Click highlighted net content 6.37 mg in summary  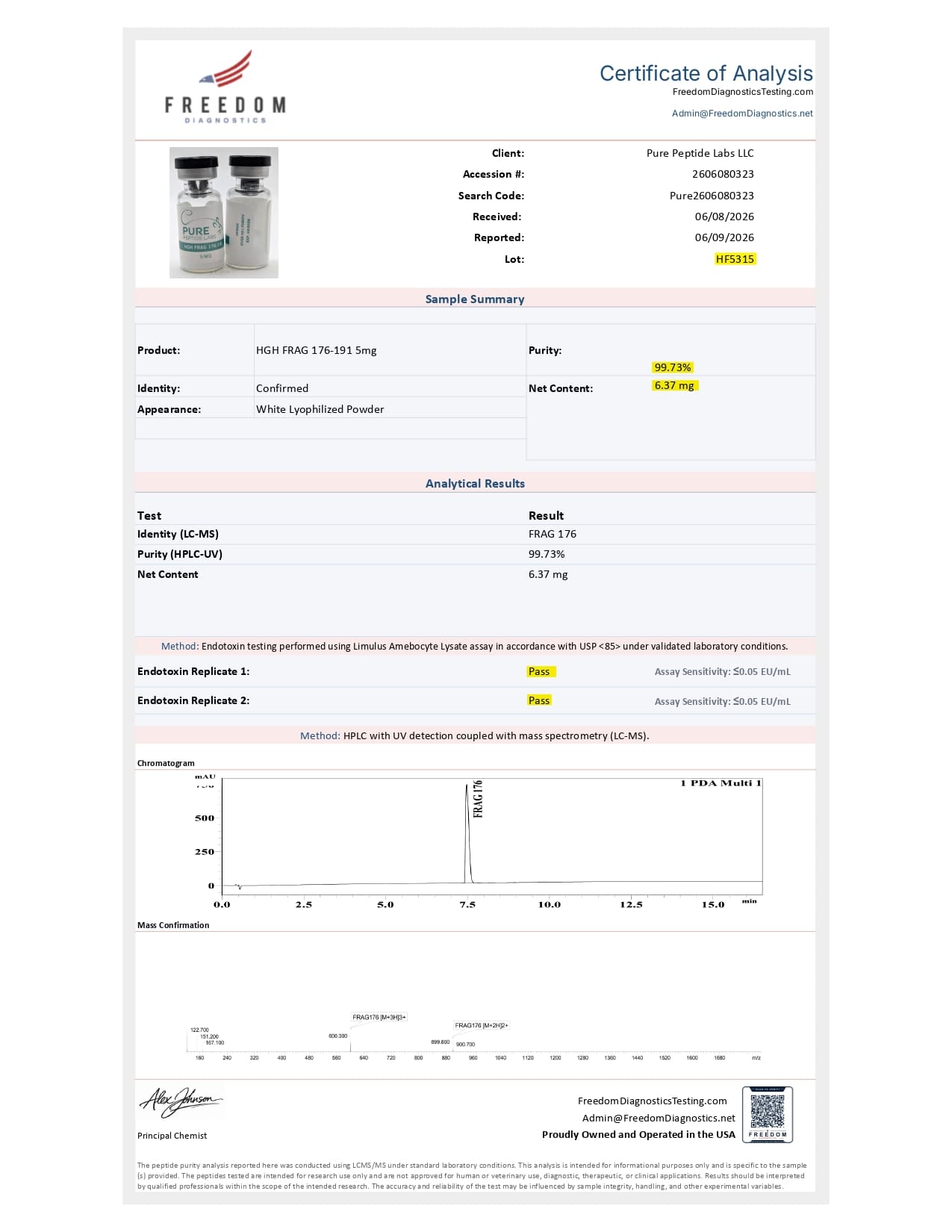[675, 385]
